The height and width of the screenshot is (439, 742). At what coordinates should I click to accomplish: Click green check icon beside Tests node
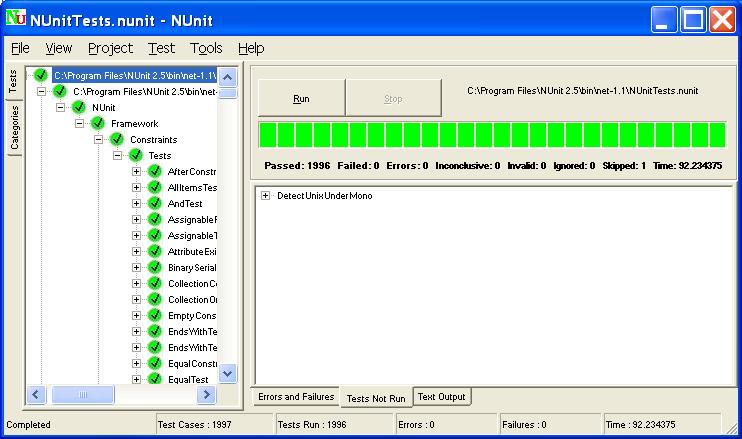point(135,155)
